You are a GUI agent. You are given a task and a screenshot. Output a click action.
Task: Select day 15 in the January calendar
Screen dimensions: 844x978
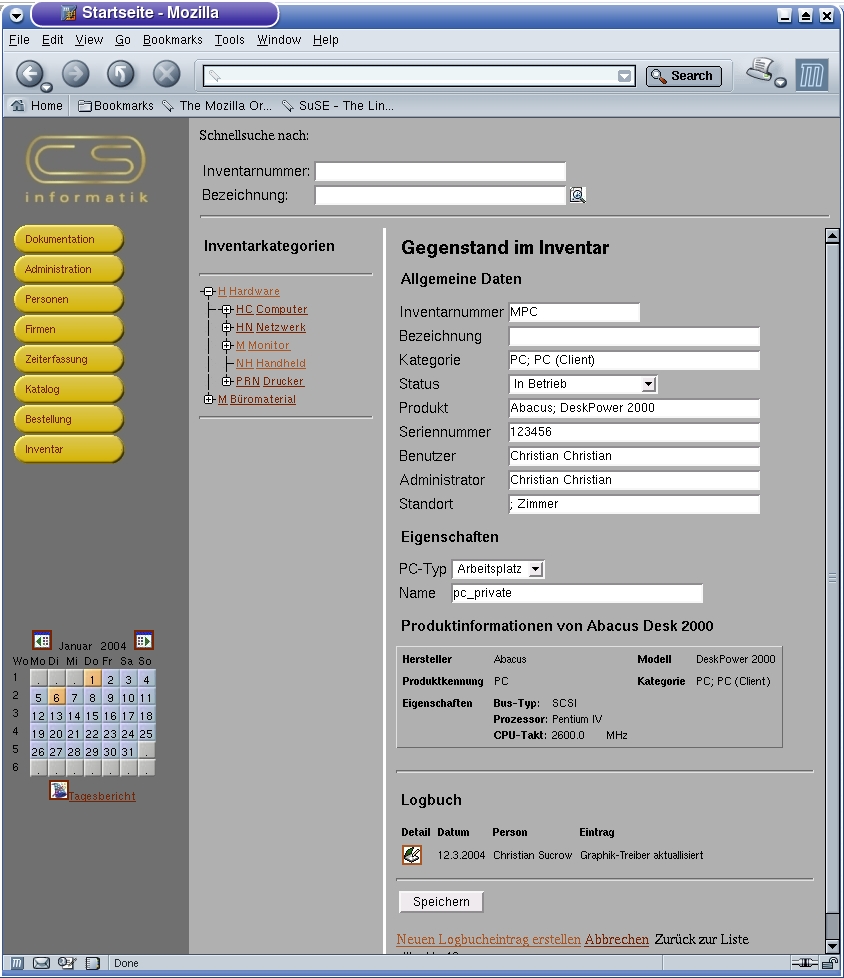click(x=92, y=716)
